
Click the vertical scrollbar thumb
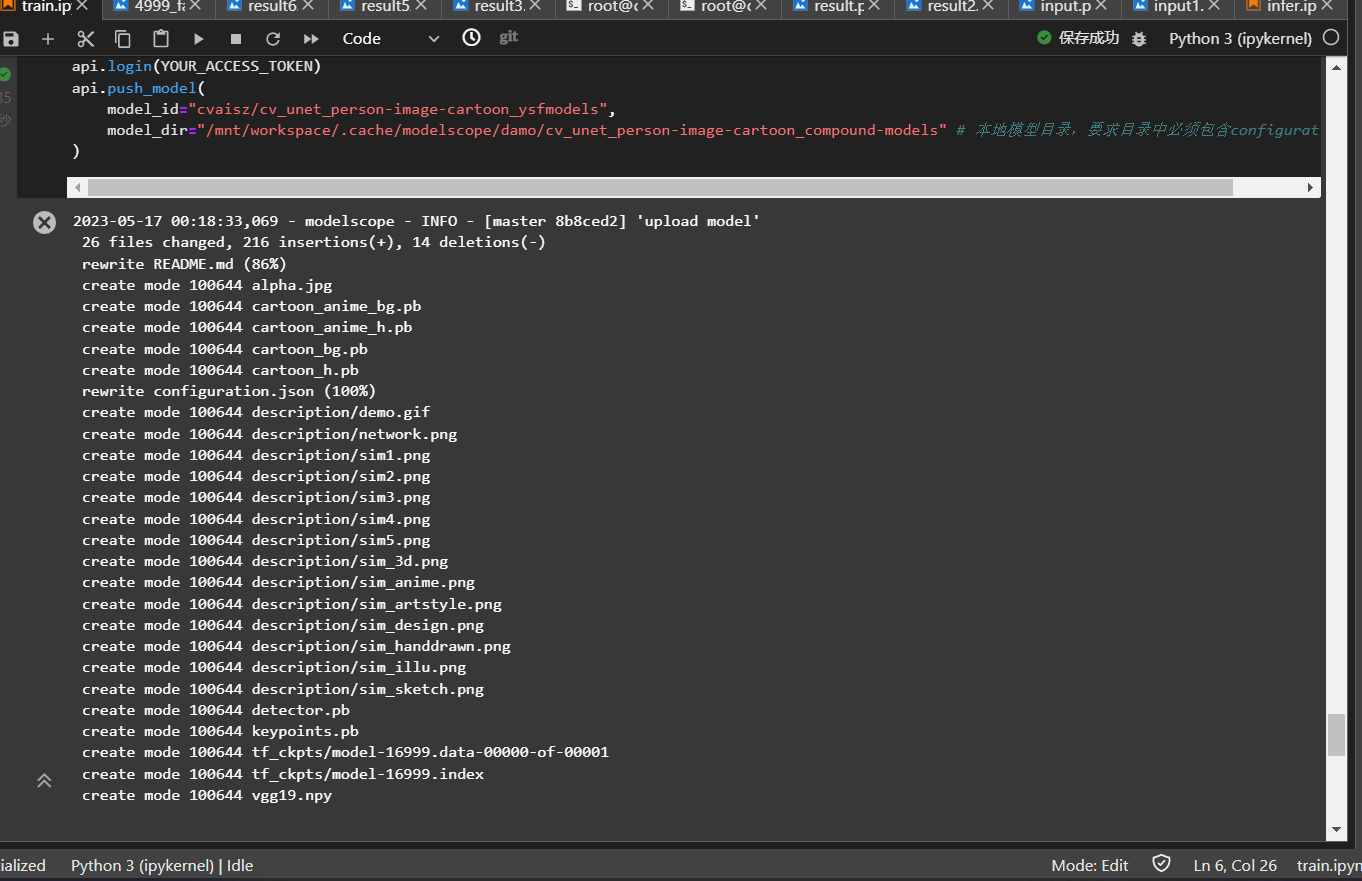point(1336,735)
